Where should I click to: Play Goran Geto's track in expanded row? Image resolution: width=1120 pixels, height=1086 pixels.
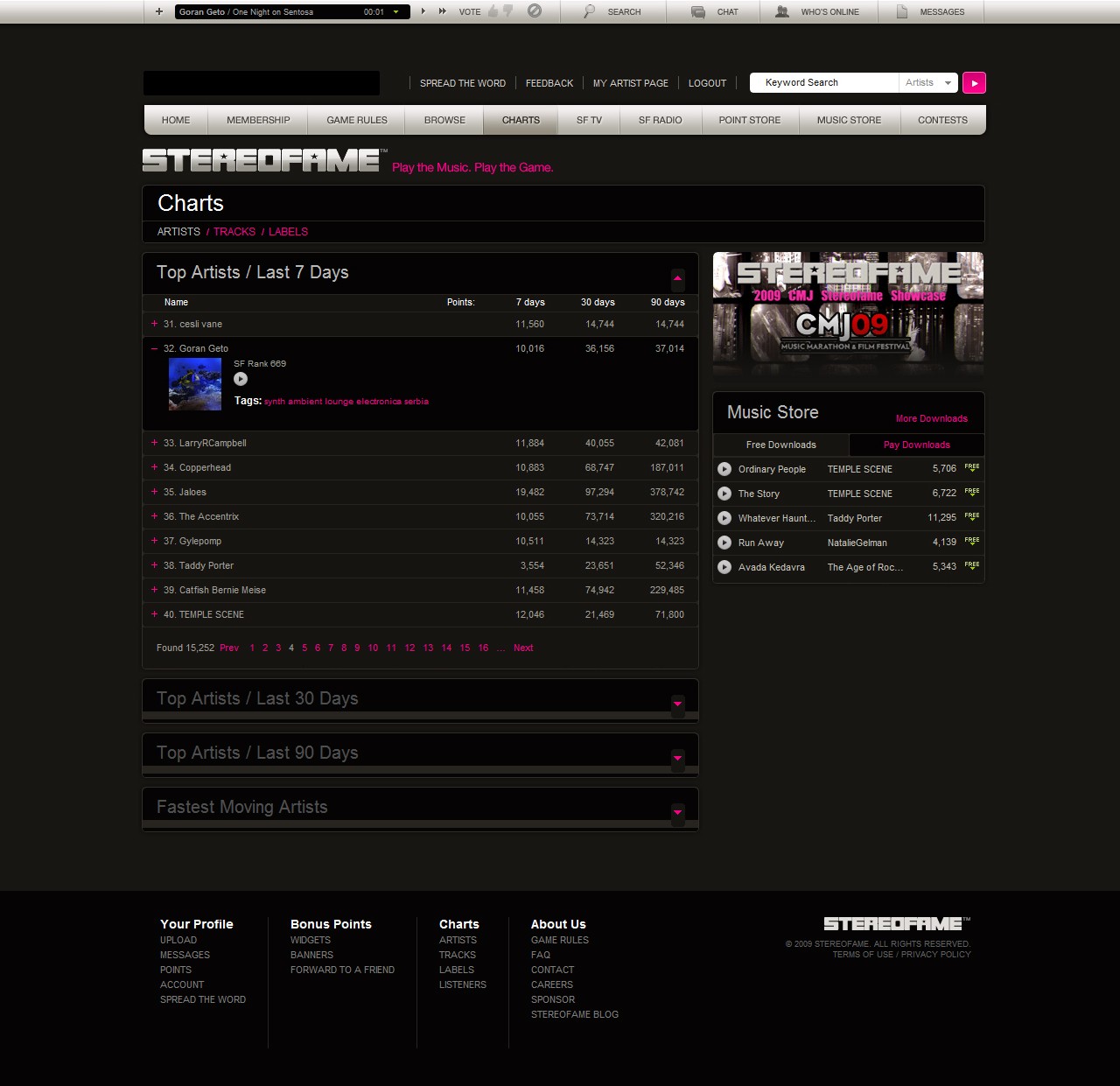[x=241, y=379]
